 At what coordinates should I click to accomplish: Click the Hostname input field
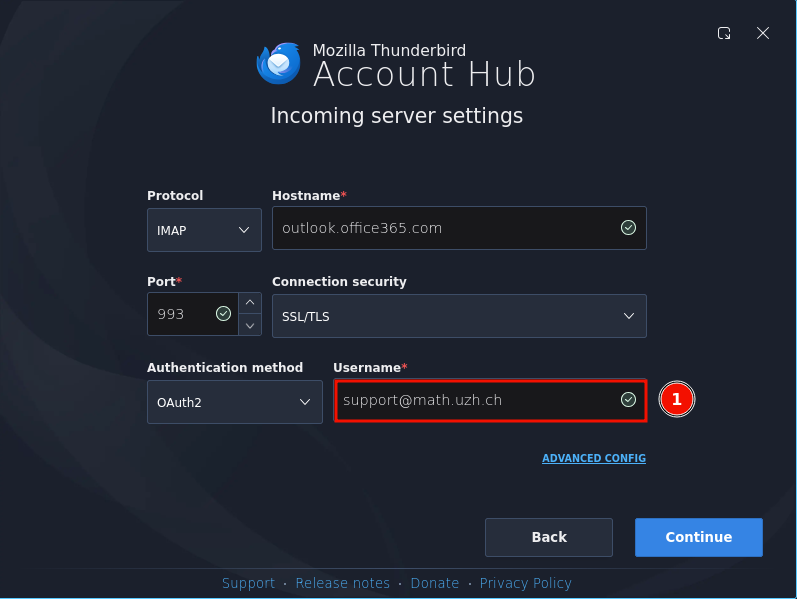(459, 228)
